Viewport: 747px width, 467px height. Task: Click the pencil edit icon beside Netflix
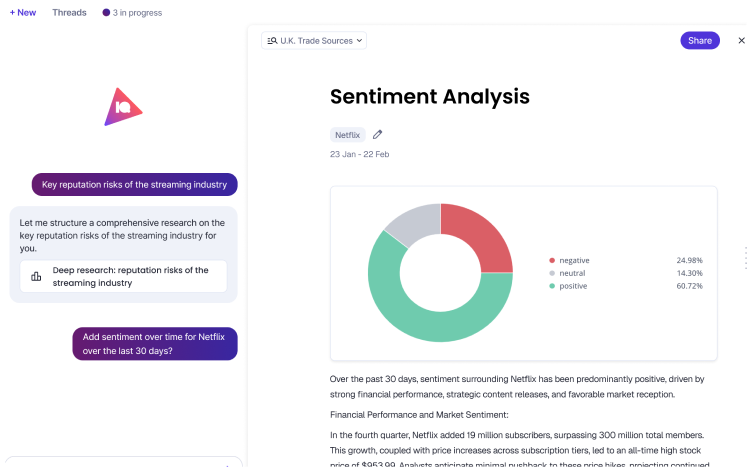pos(377,135)
